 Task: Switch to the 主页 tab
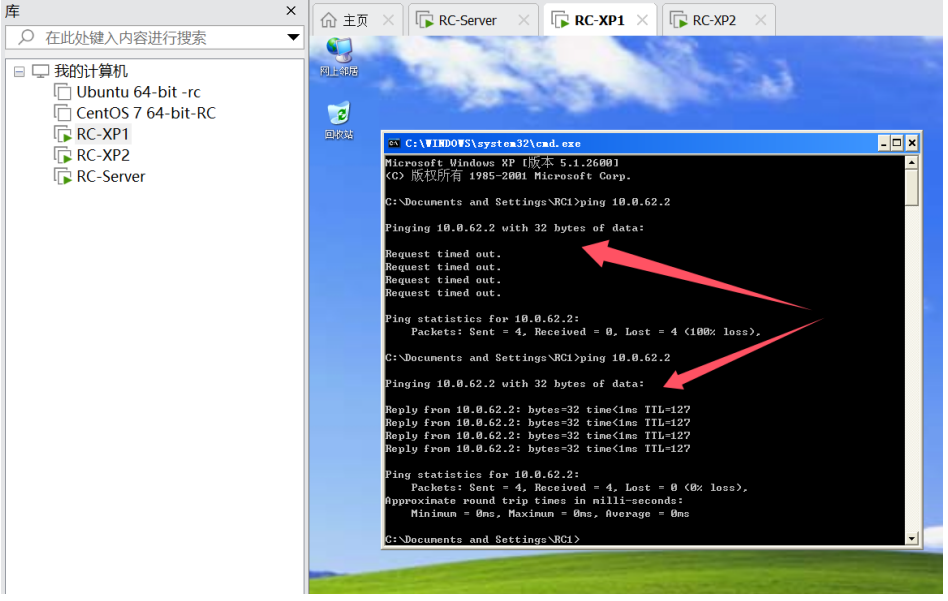(356, 20)
